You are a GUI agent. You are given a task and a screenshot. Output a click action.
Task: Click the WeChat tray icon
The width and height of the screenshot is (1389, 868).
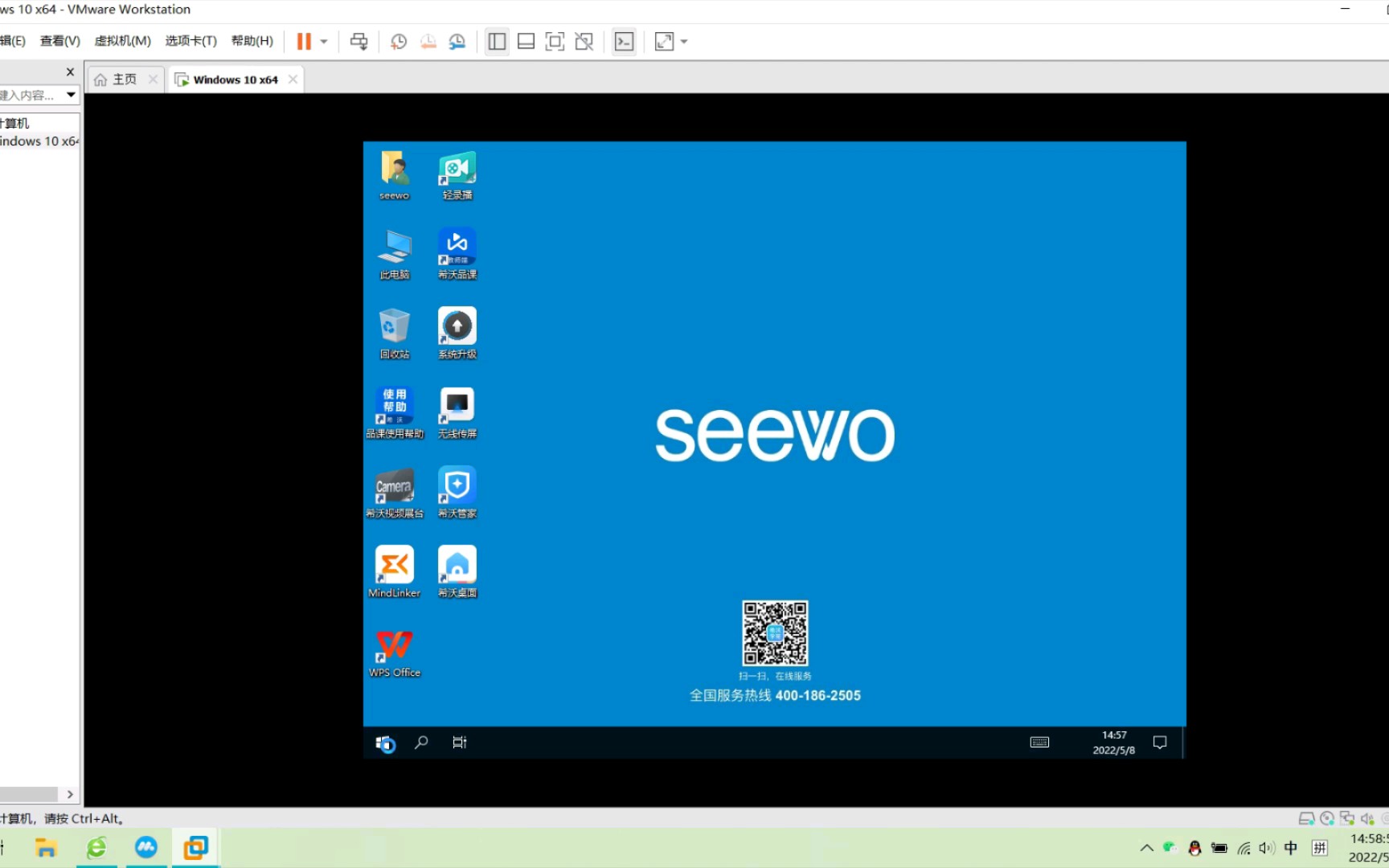click(1170, 848)
